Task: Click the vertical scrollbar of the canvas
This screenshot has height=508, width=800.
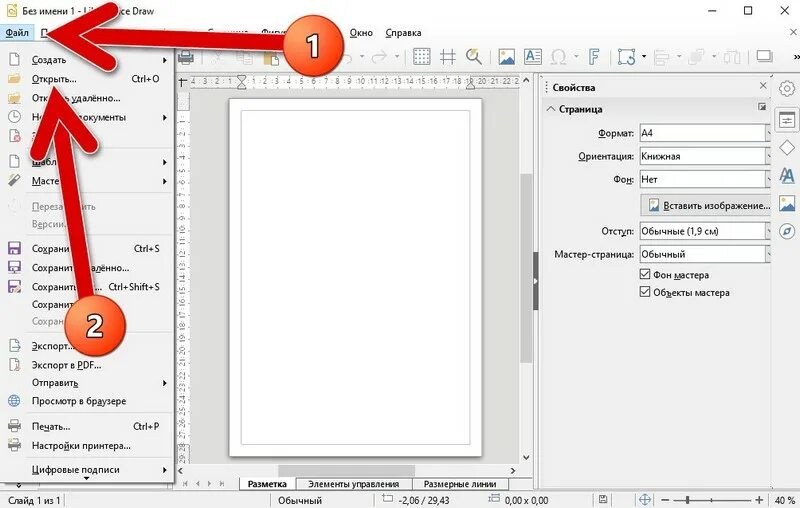Action: coord(526,268)
